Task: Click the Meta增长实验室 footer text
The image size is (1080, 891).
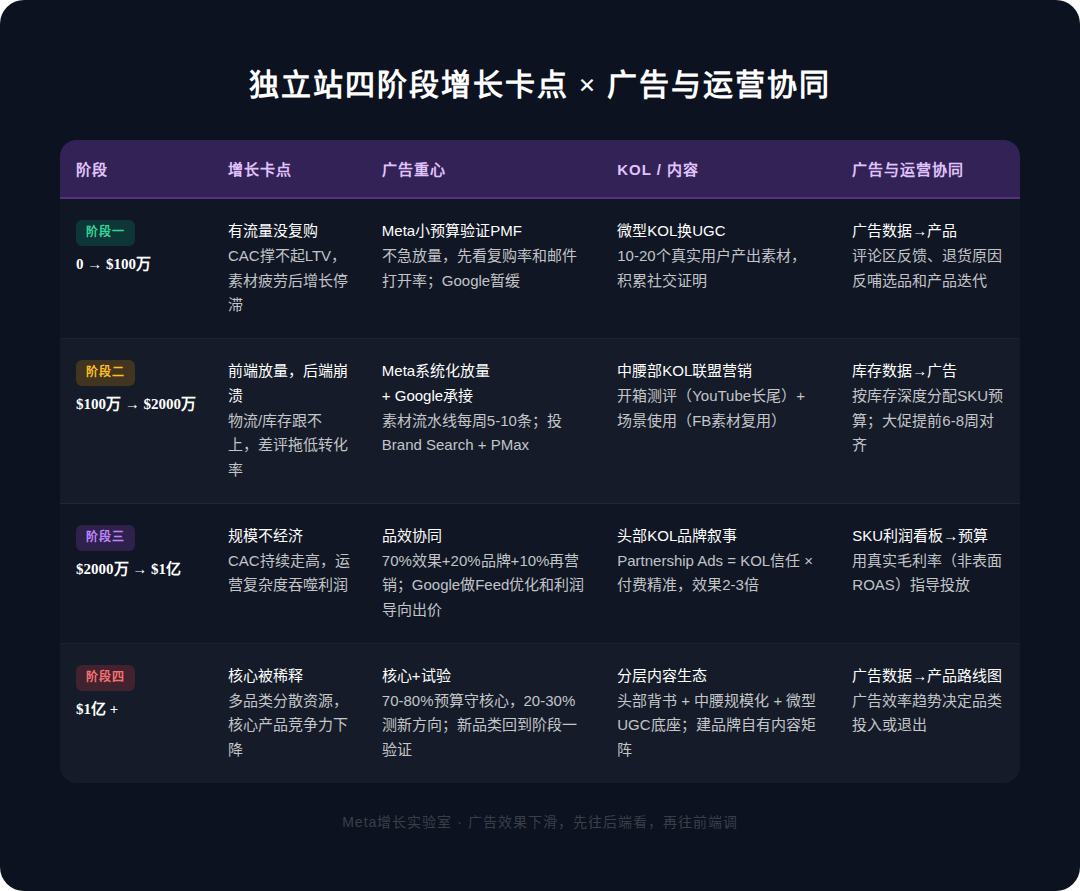Action: (540, 821)
